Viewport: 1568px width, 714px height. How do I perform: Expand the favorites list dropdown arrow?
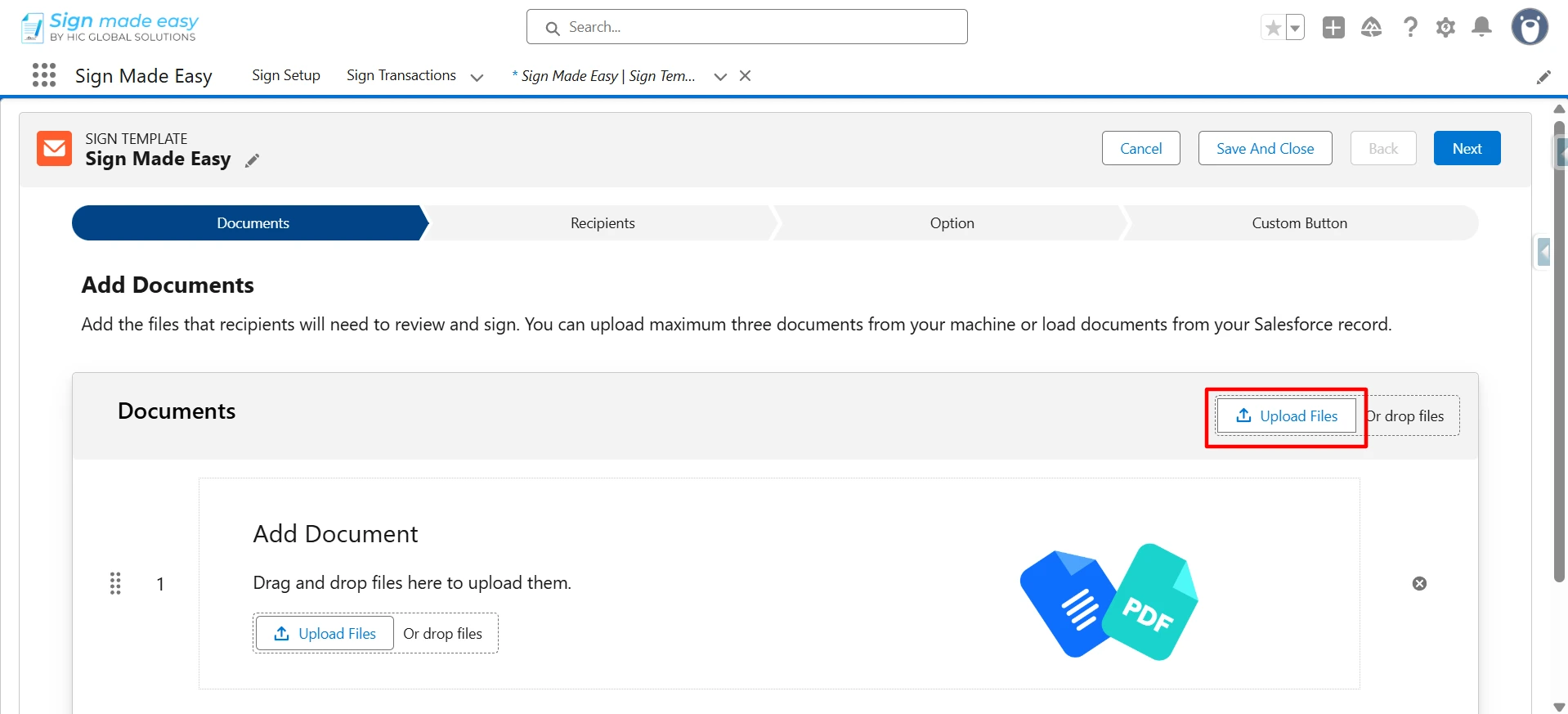pos(1295,28)
